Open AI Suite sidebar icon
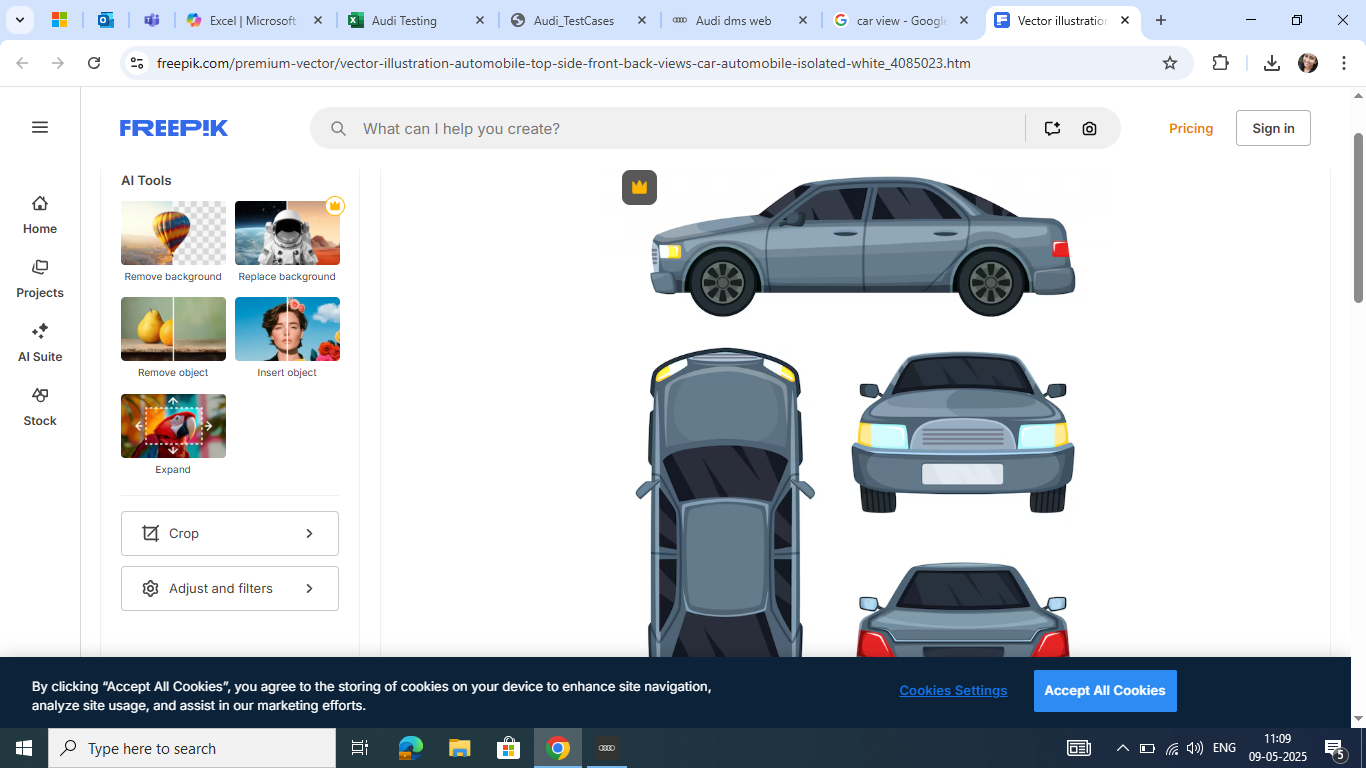This screenshot has height=768, width=1366. (x=40, y=342)
